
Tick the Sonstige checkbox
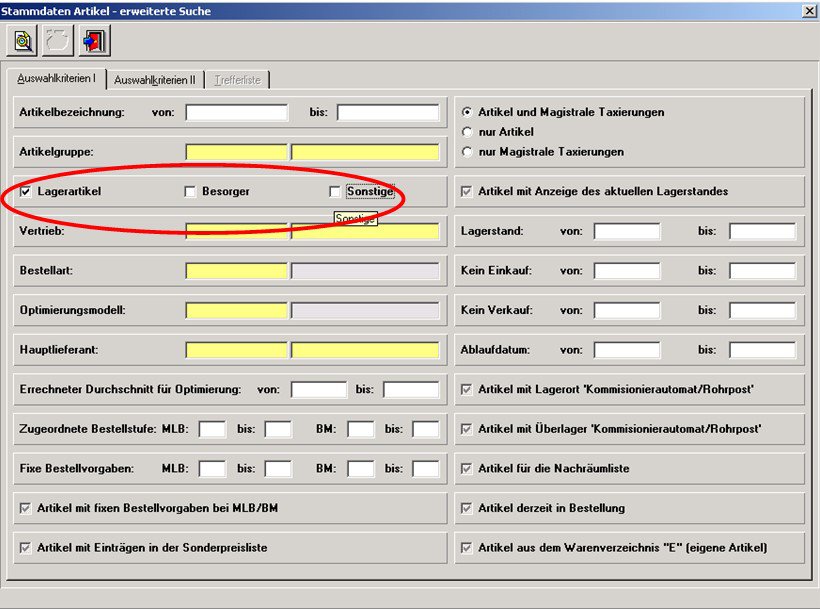point(335,191)
